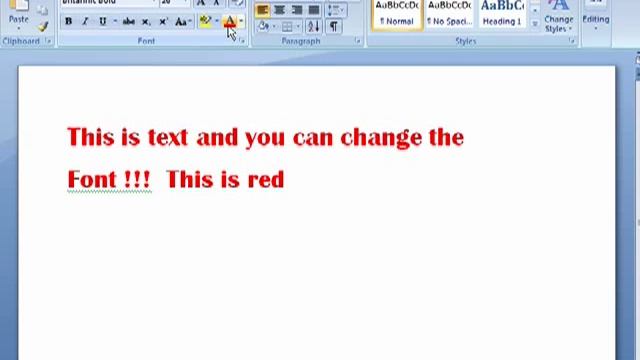Click the font name box
The image size is (640, 360).
coord(109,2)
